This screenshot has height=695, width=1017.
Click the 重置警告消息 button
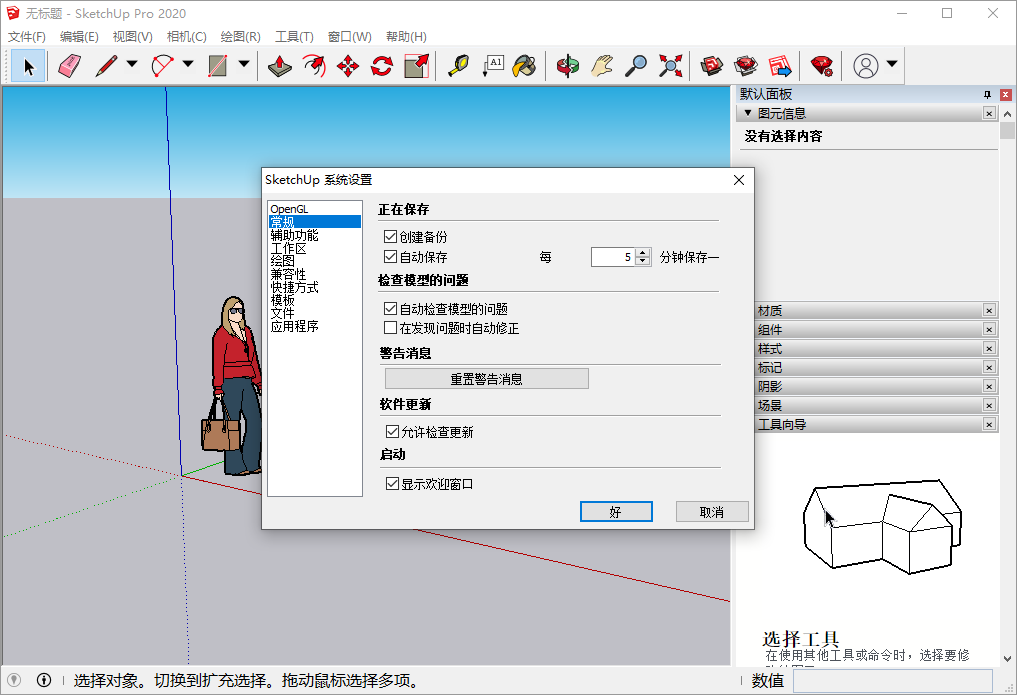[x=486, y=378]
